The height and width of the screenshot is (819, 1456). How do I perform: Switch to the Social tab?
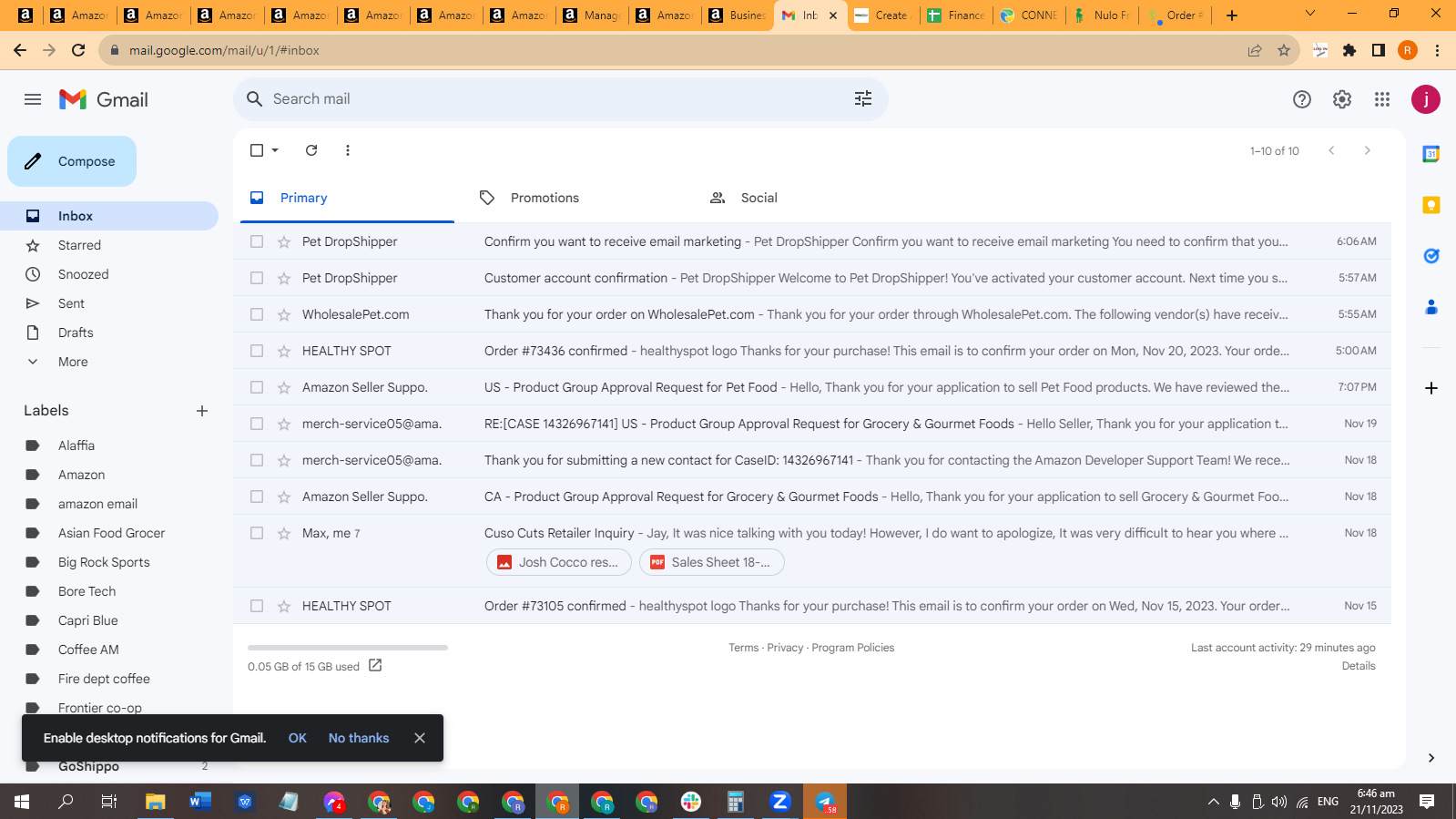tap(808, 198)
